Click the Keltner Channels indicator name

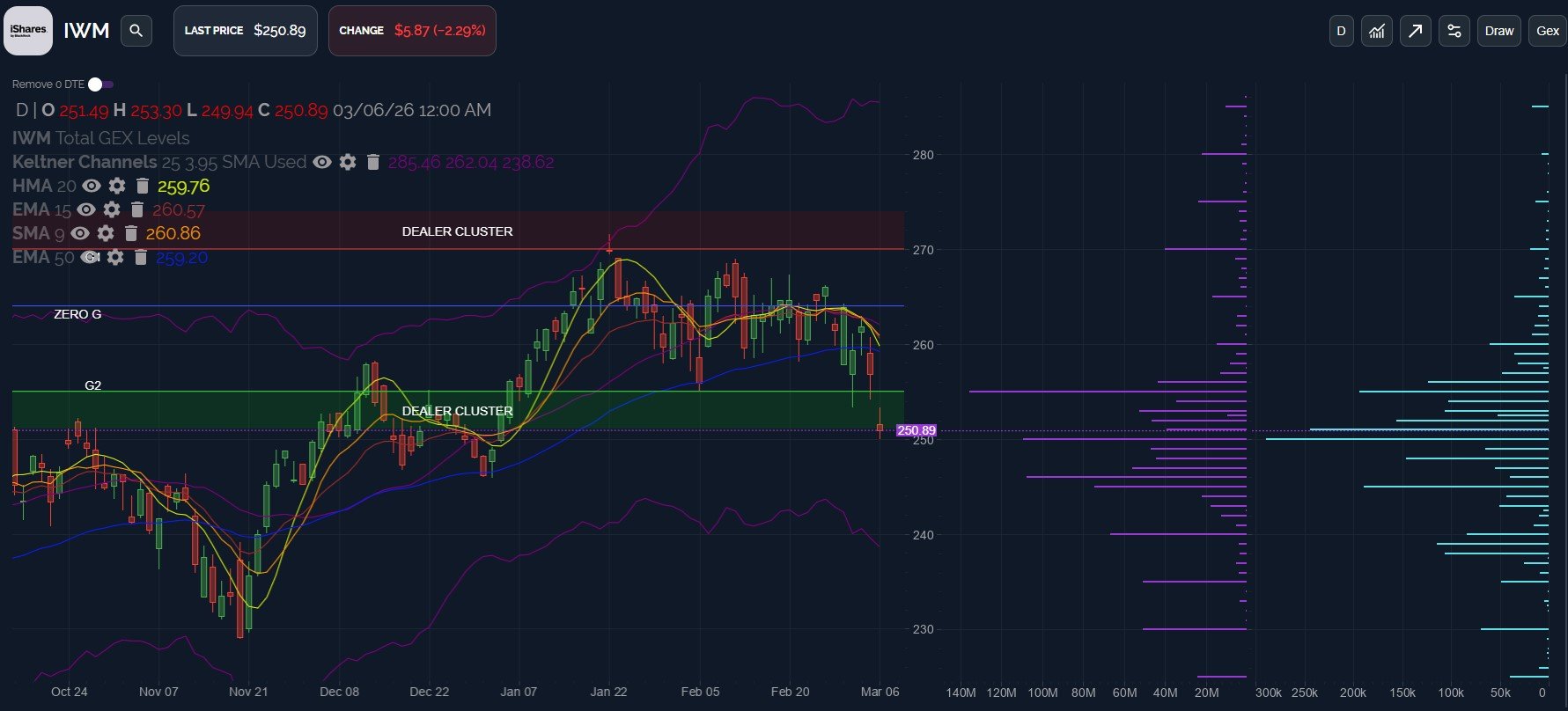tap(85, 162)
